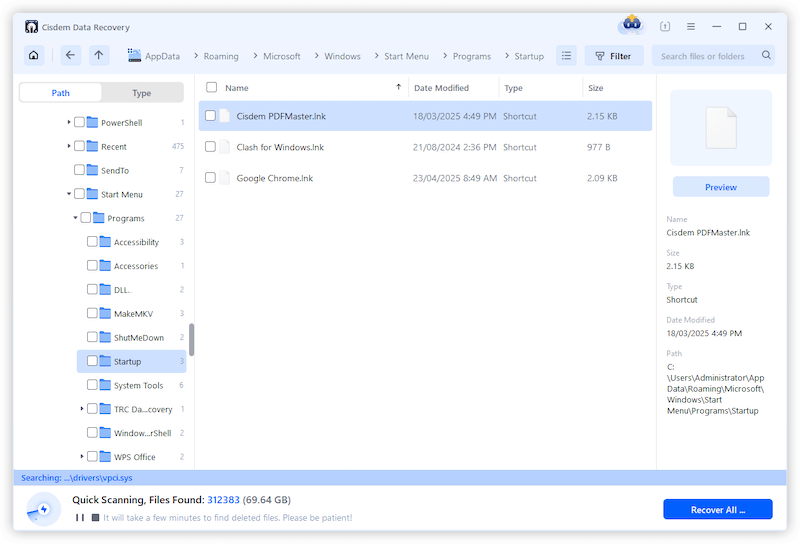
Task: Collapse the Start Menu tree node
Action: click(69, 194)
